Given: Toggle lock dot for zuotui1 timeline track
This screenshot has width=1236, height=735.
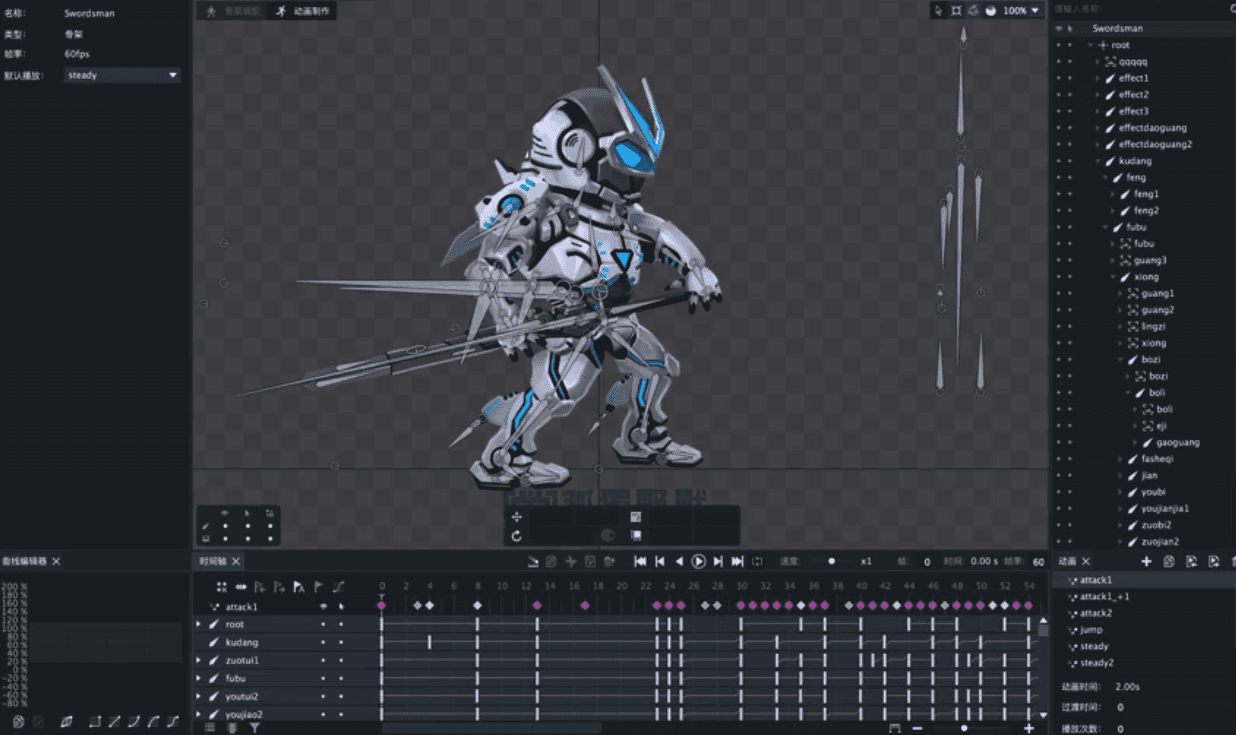Looking at the screenshot, I should pos(341,661).
